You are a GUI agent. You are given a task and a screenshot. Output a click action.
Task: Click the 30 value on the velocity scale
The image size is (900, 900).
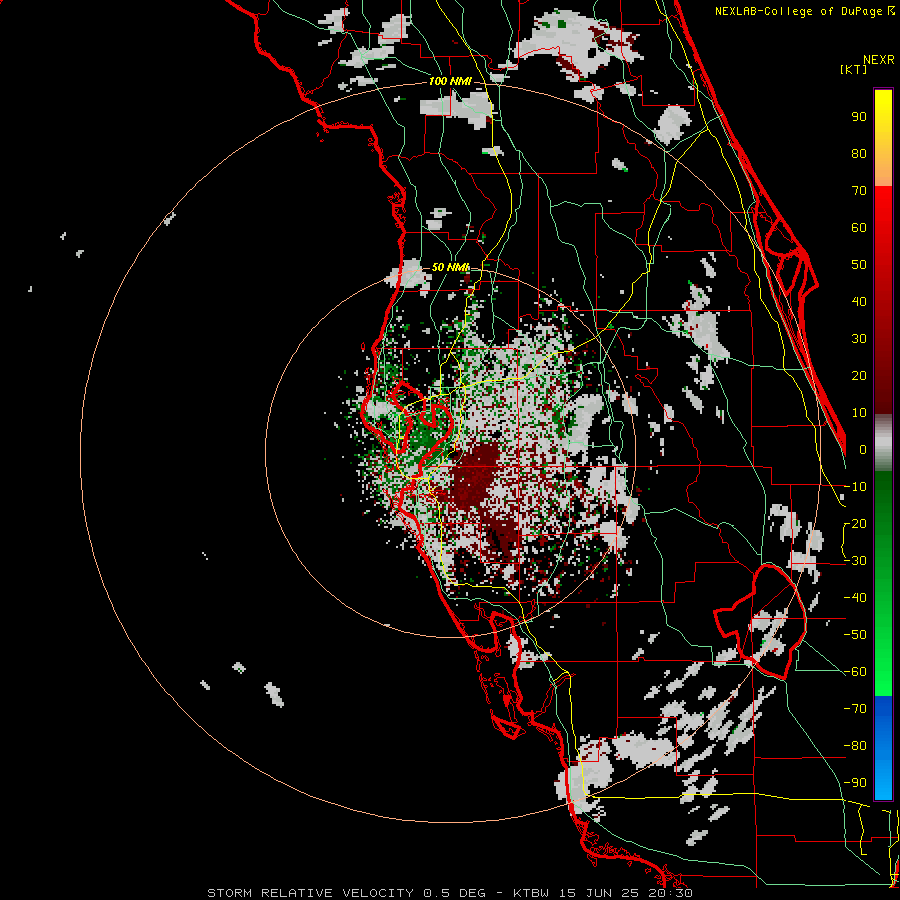tap(859, 339)
